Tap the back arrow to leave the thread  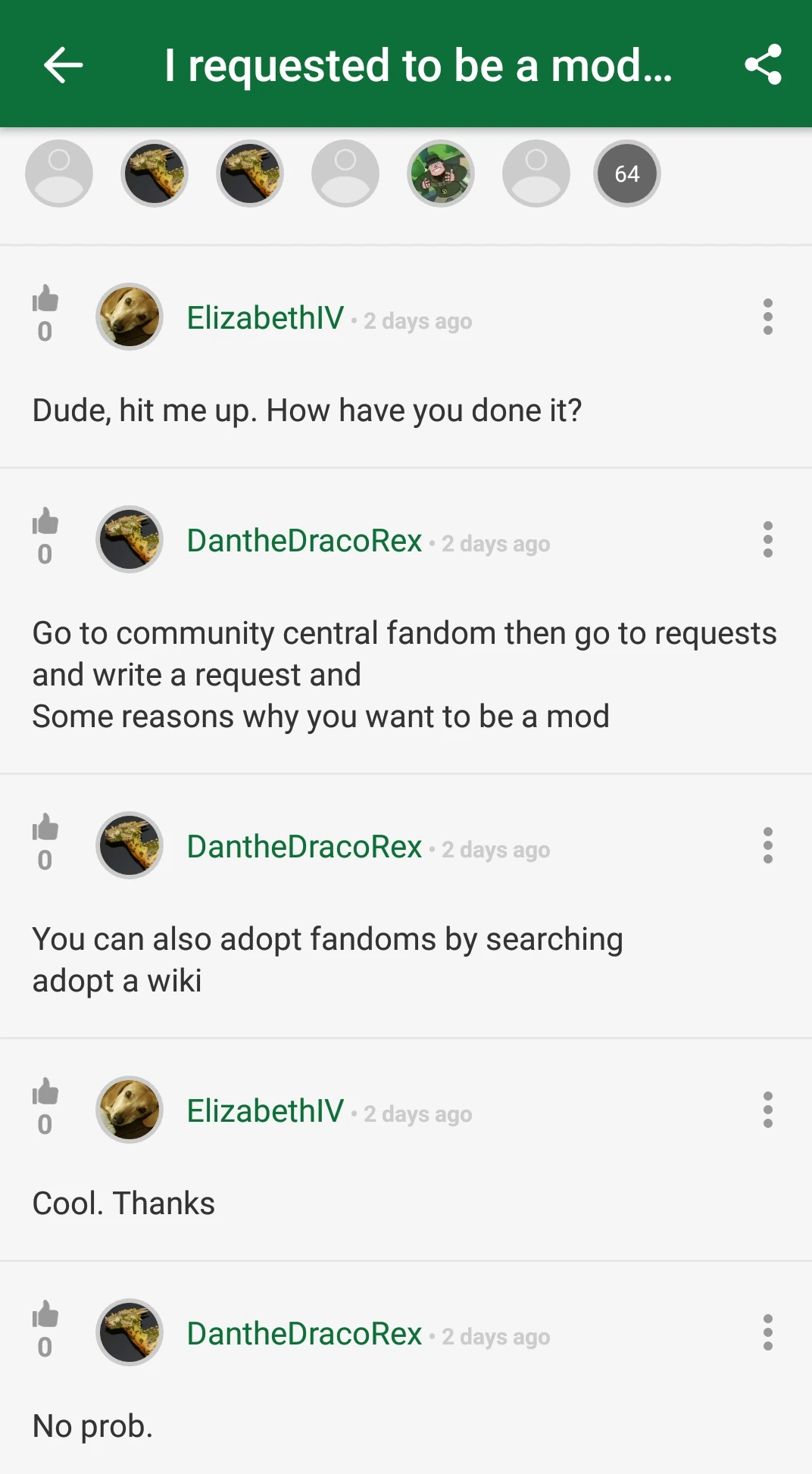63,65
